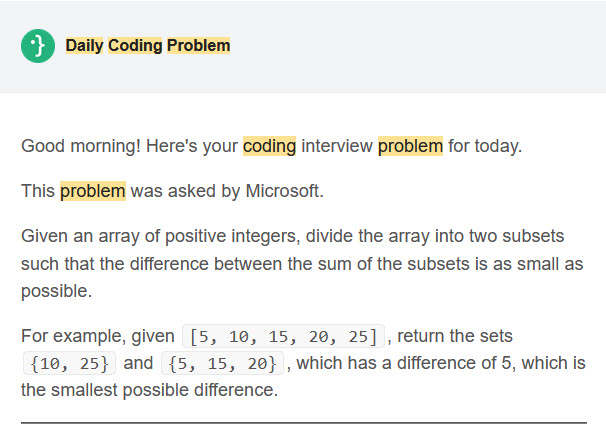Click the gray header banner's empty area
This screenshot has width=606, height=424.
coord(417,46)
